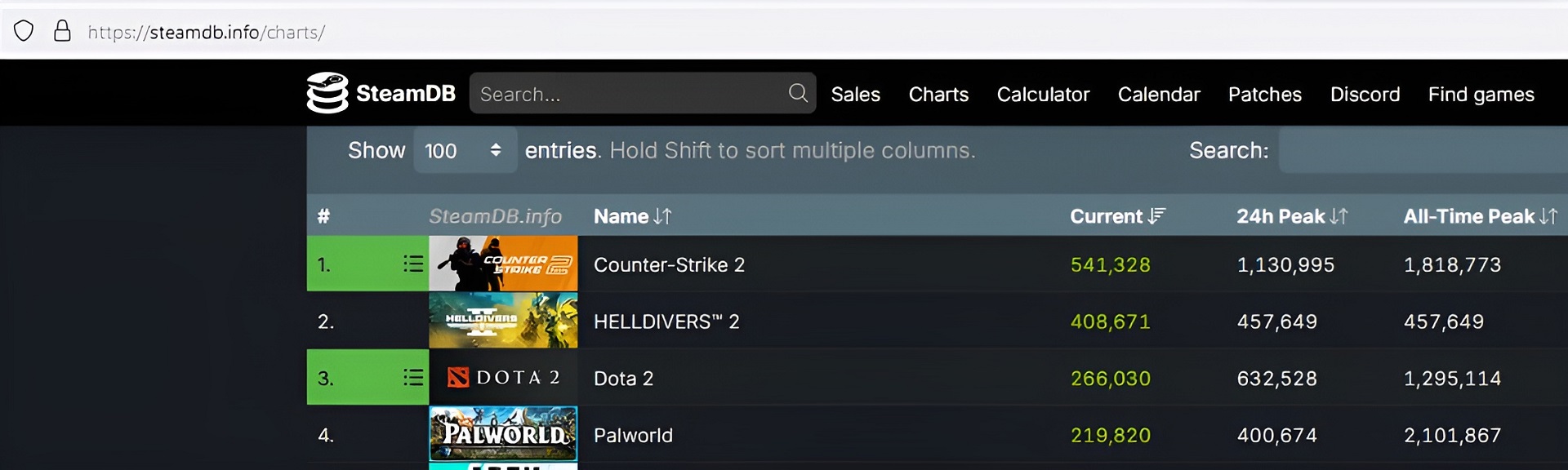Sort by Current players column icon

(x=1156, y=216)
